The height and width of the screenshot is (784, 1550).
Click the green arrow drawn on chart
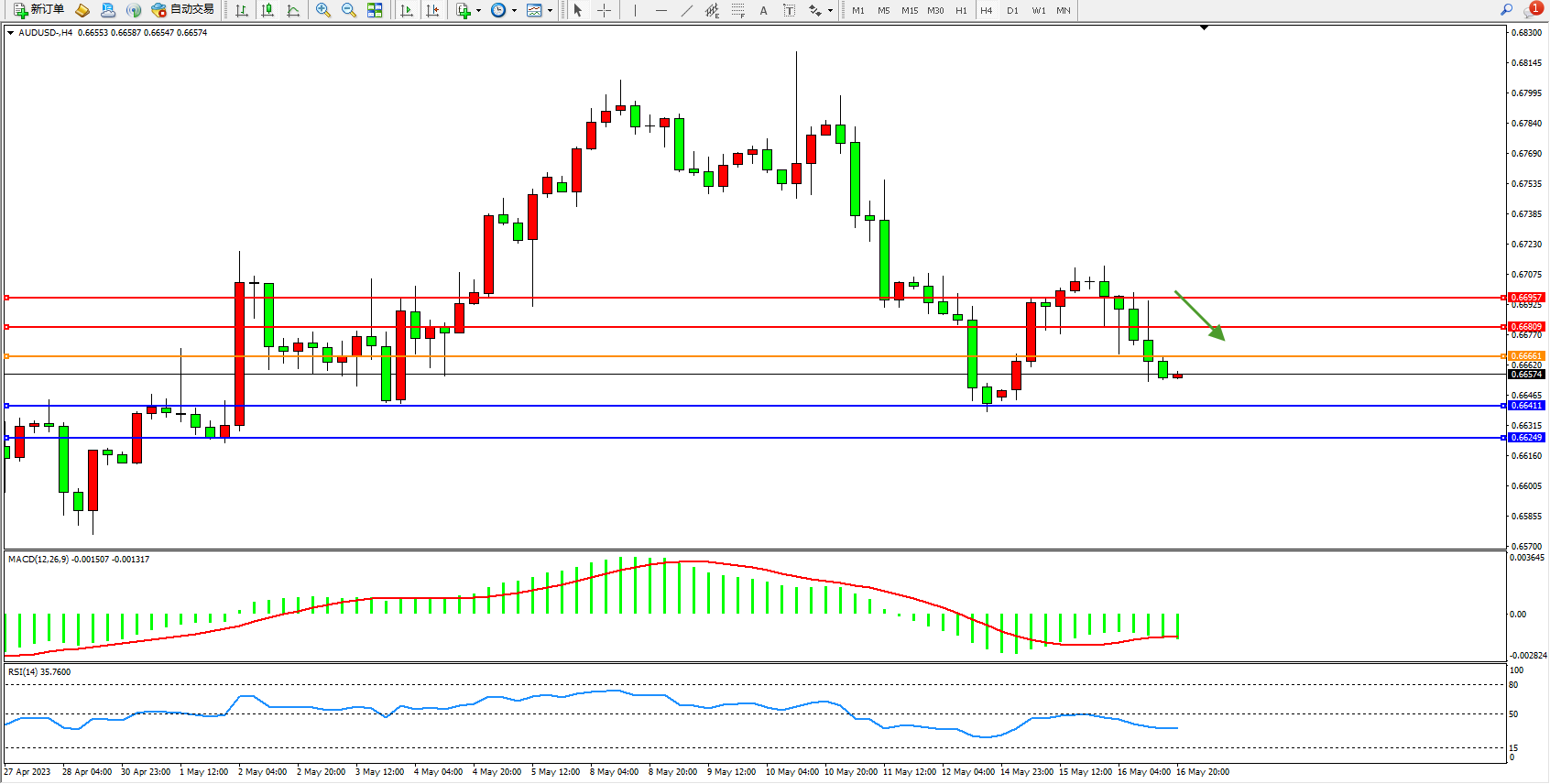point(1200,316)
